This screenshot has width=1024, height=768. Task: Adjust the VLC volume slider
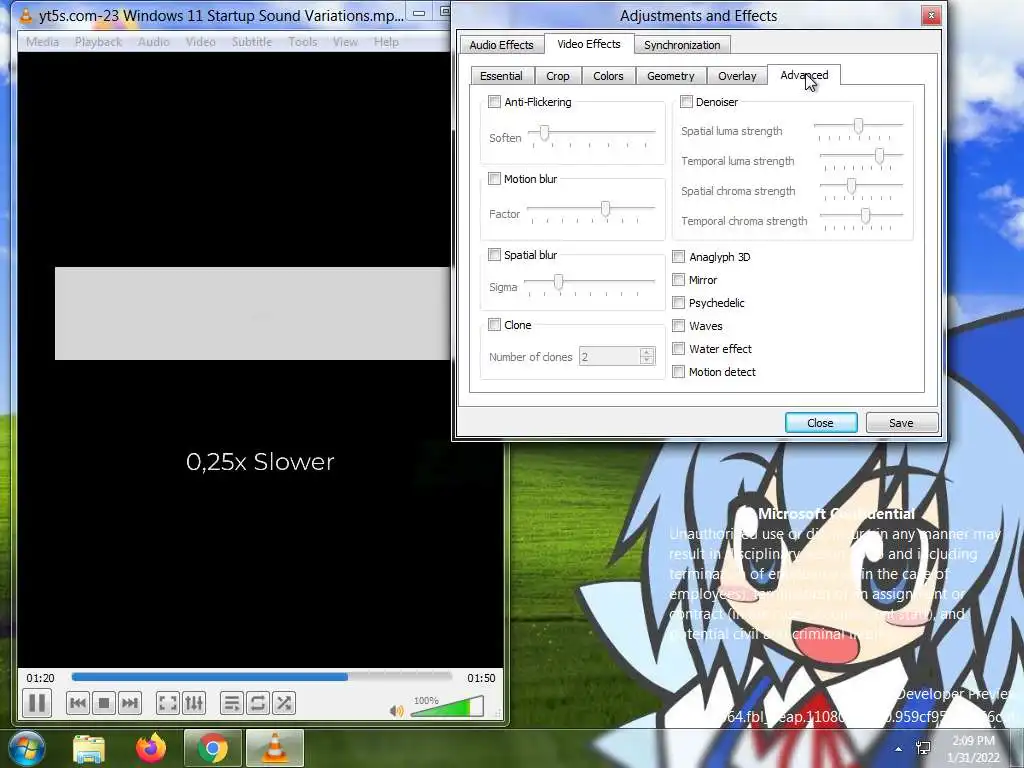[x=447, y=707]
